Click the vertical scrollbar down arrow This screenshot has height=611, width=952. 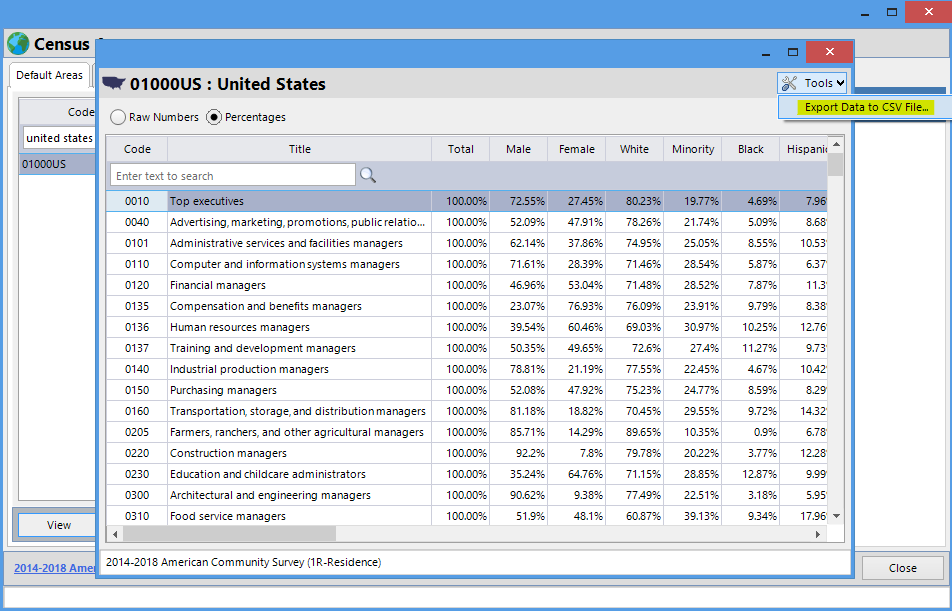[836, 516]
